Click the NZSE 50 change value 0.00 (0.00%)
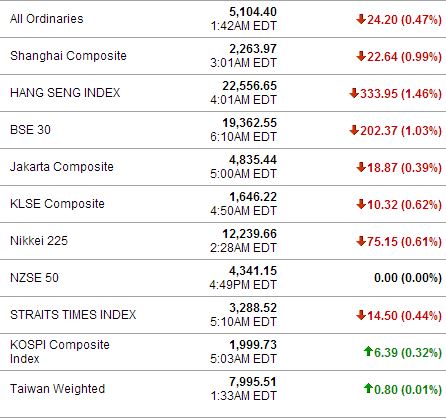Screen dimensions: 446x418 click(x=408, y=278)
